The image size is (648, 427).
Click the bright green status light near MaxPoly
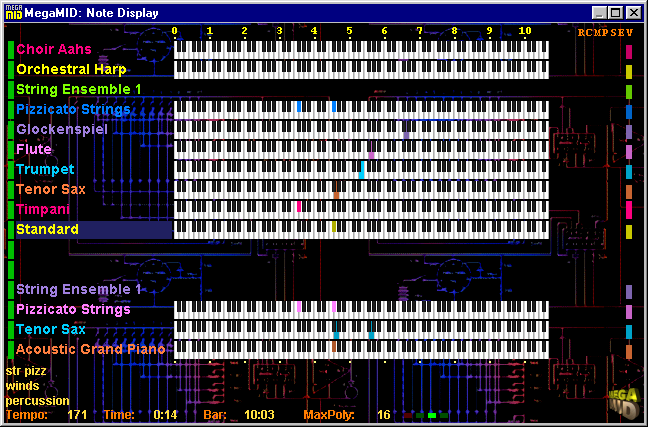(432, 414)
